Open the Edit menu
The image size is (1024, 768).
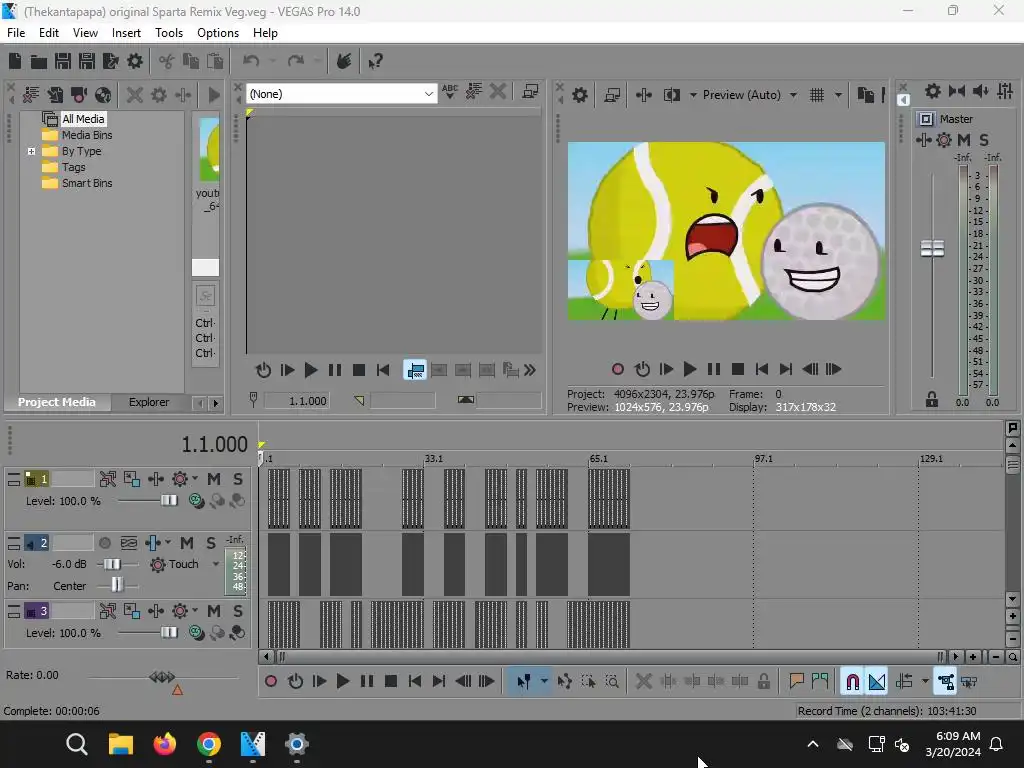(x=48, y=33)
